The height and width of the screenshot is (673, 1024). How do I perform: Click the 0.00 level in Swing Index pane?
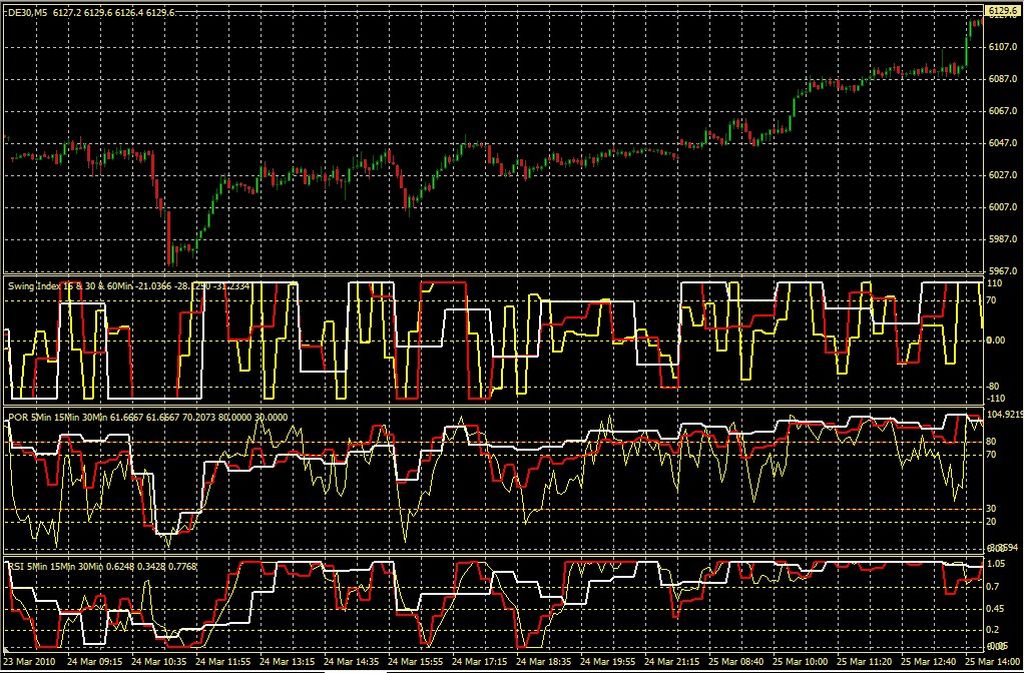click(x=997, y=340)
